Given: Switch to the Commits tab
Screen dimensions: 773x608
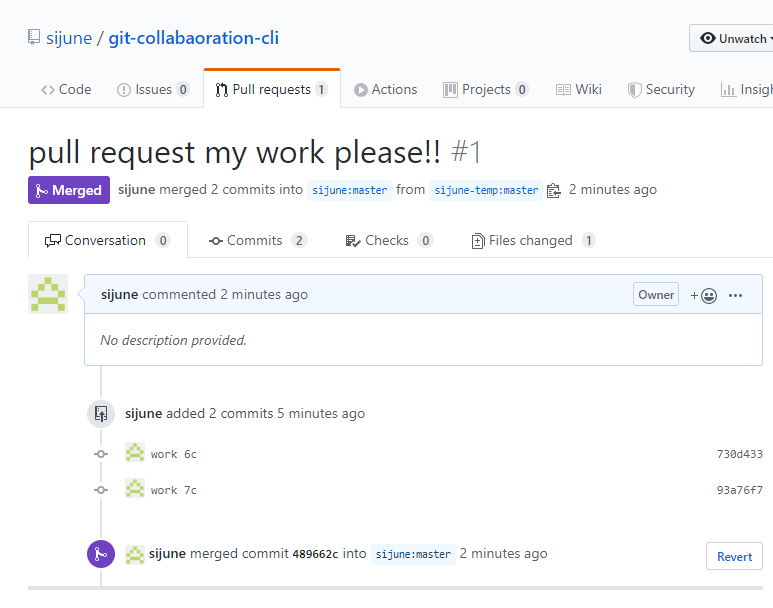Looking at the screenshot, I should tap(258, 240).
